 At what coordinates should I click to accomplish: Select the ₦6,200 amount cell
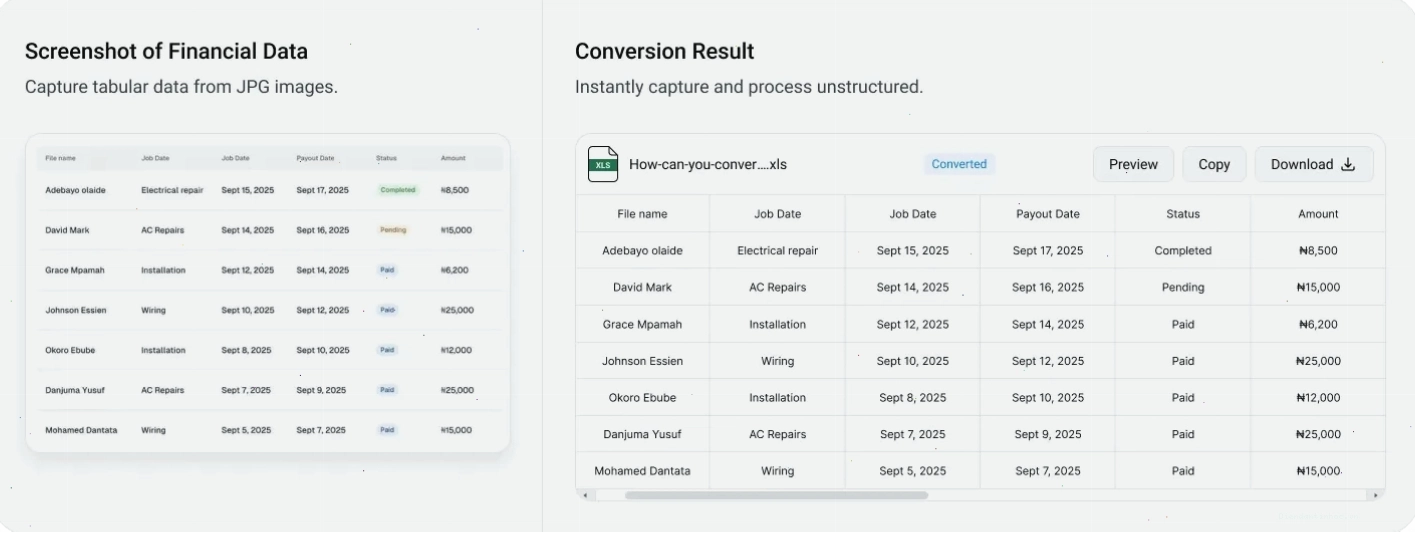tap(1318, 324)
